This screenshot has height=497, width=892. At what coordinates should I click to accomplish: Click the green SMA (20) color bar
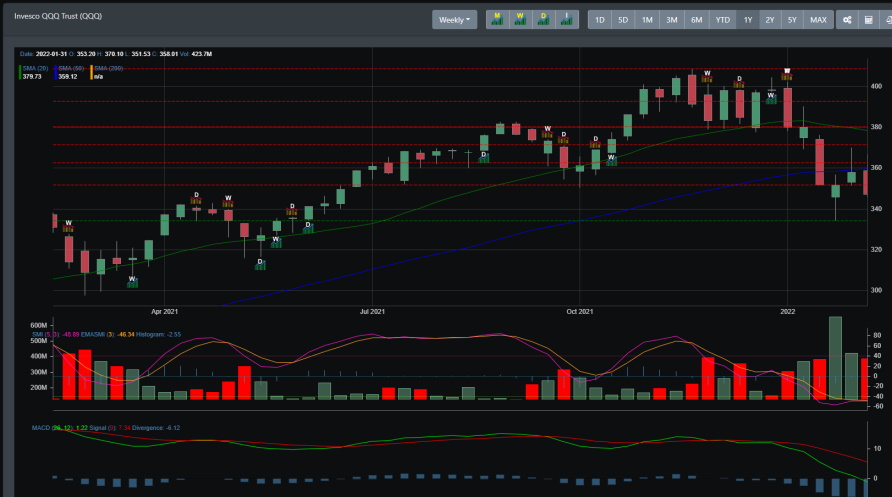point(20,72)
